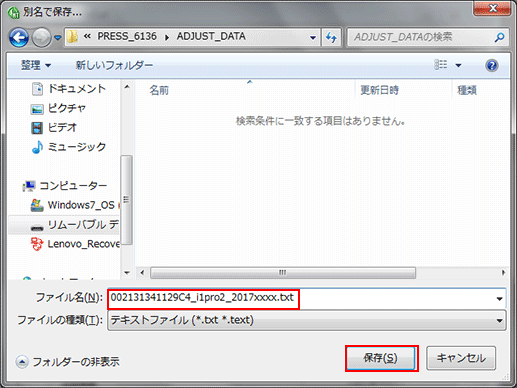The width and height of the screenshot is (517, 388).
Task: Open the view options dropdown arrow
Action: pyautogui.click(x=458, y=65)
